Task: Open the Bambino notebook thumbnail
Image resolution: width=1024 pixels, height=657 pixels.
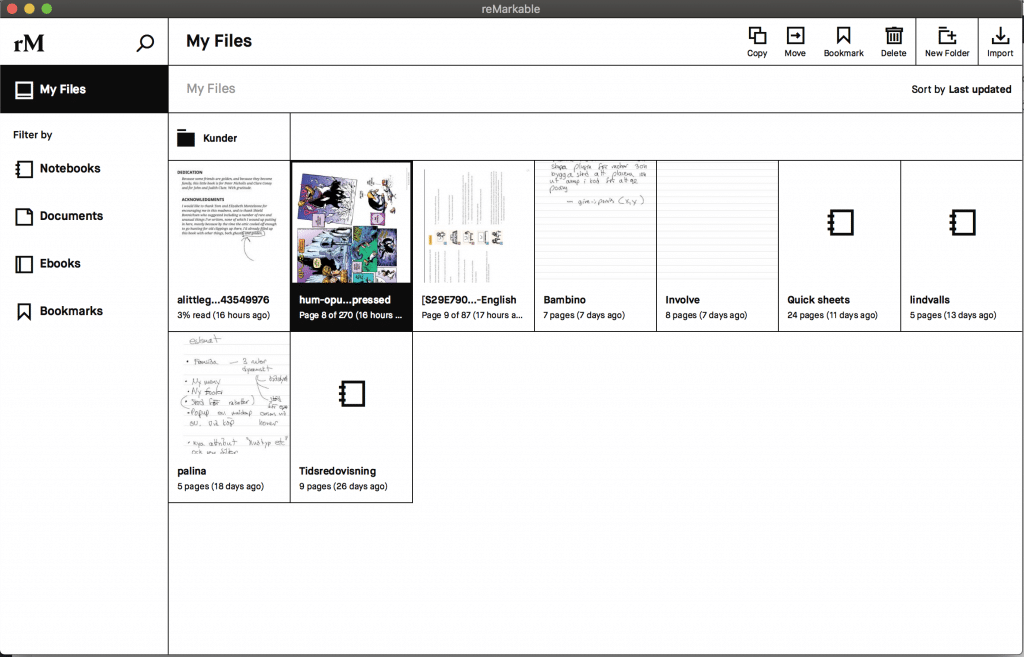Action: coord(595,223)
